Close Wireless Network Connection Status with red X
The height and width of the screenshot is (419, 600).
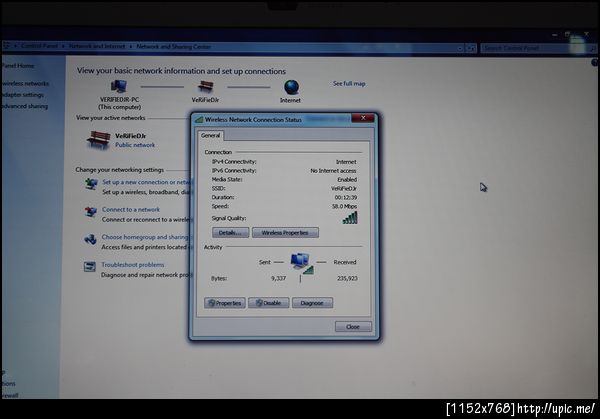(363, 118)
